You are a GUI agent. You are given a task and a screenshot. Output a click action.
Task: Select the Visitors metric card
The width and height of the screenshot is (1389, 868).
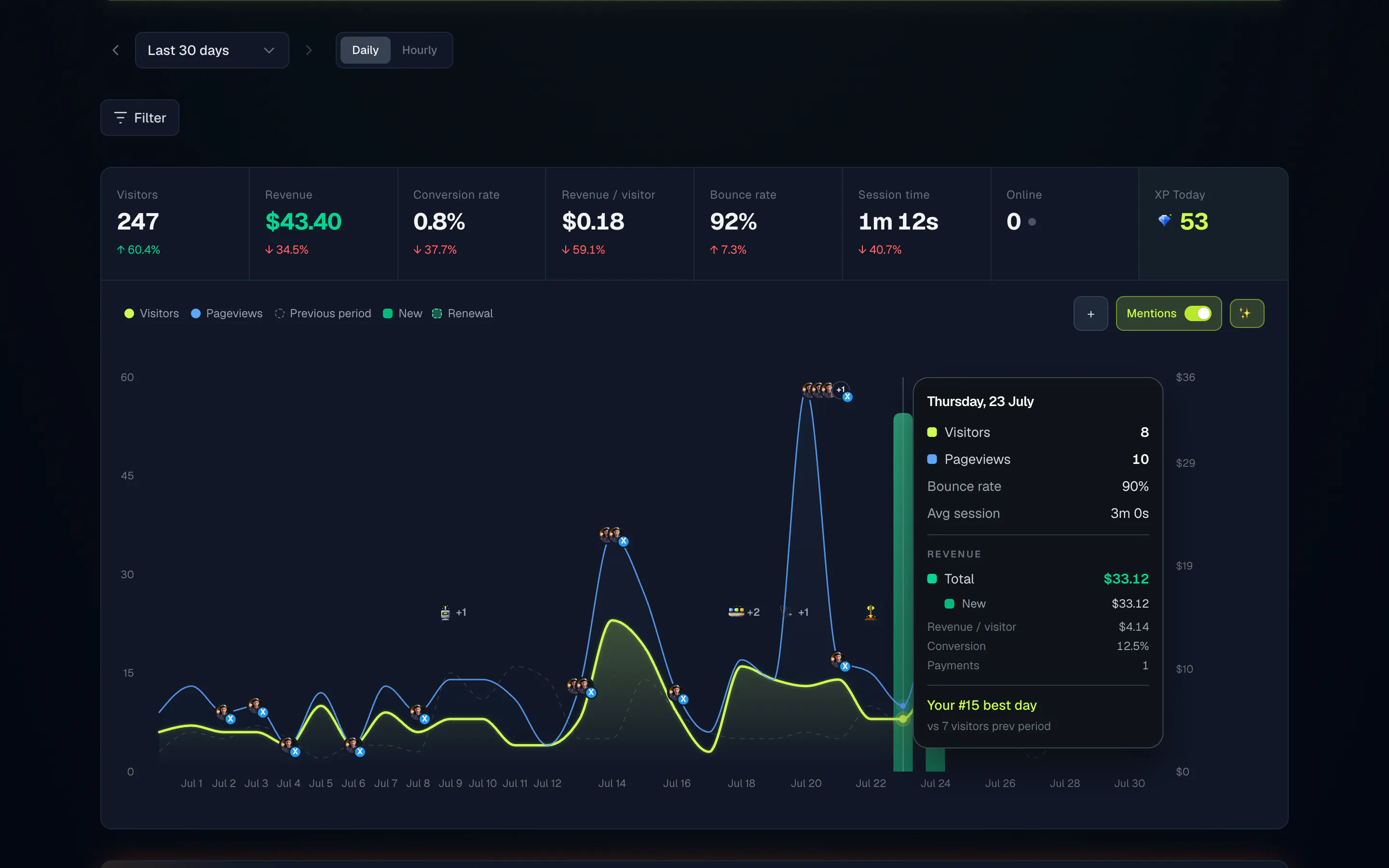[175, 224]
